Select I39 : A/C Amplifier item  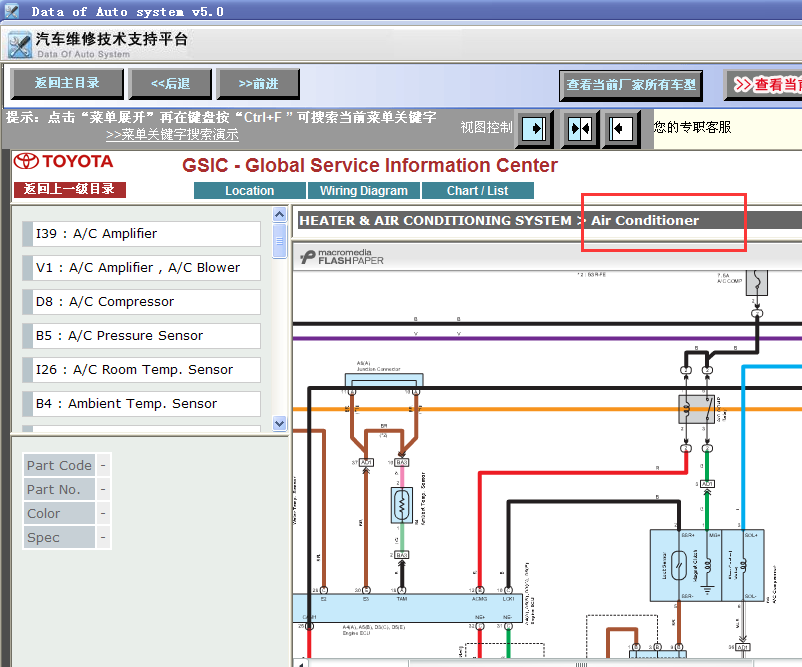tap(142, 234)
